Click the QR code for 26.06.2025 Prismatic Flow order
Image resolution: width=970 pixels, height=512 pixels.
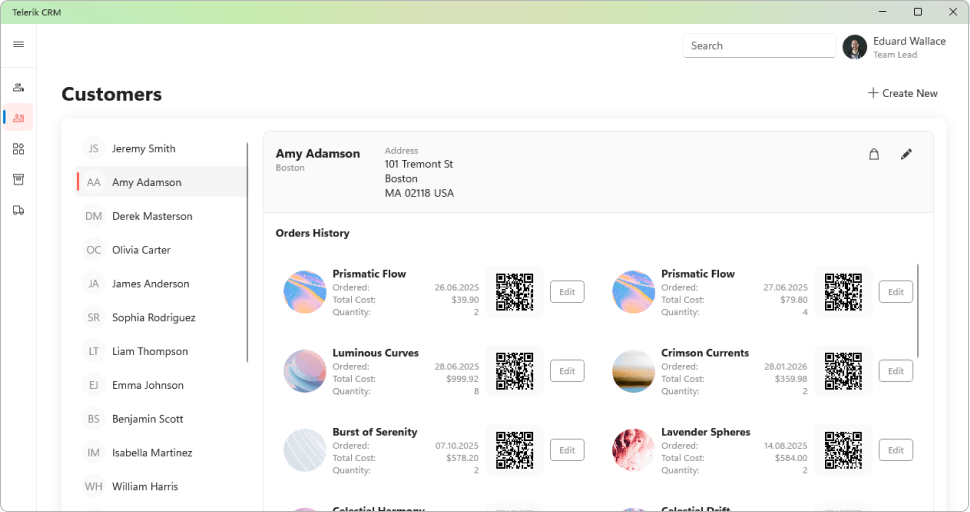pyautogui.click(x=515, y=292)
